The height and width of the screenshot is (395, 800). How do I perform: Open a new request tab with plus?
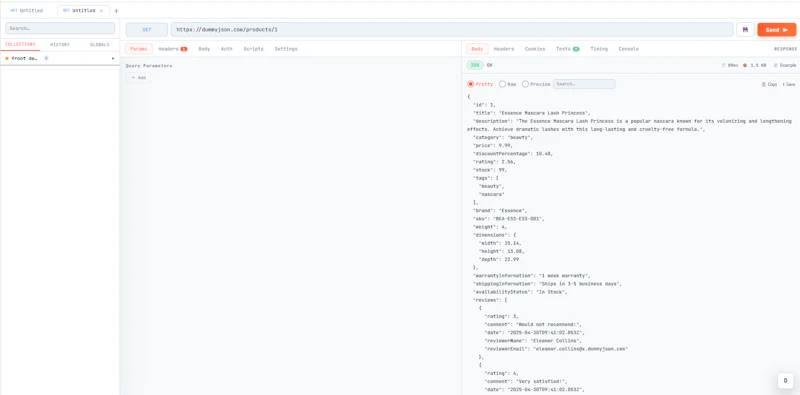point(116,11)
